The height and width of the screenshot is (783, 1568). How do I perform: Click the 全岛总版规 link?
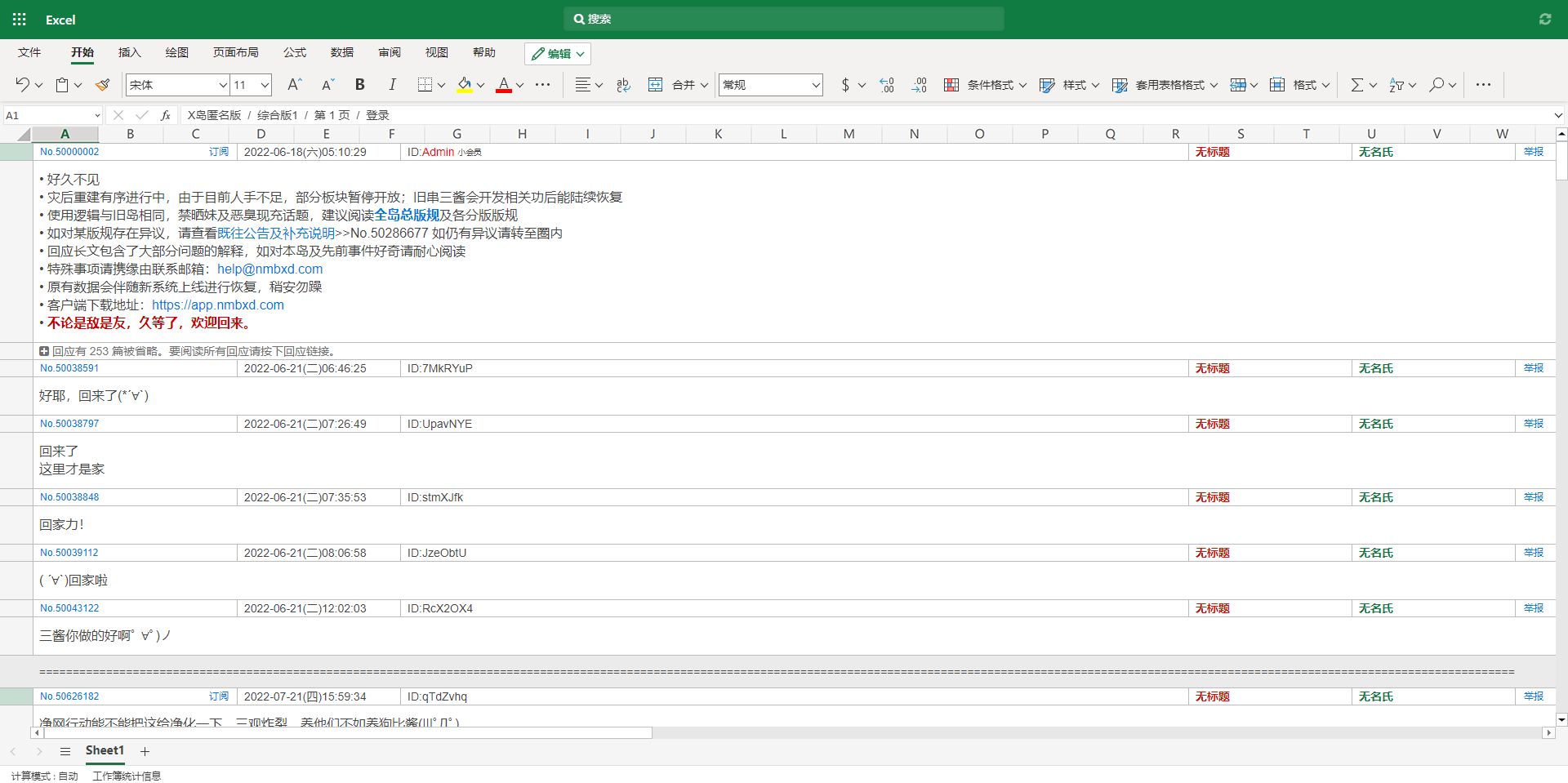click(407, 215)
